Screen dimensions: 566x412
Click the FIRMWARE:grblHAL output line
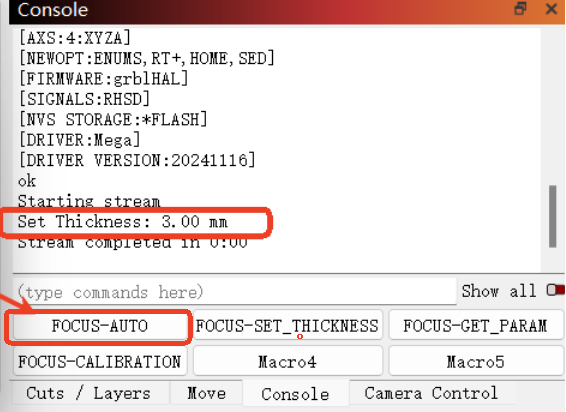104,79
